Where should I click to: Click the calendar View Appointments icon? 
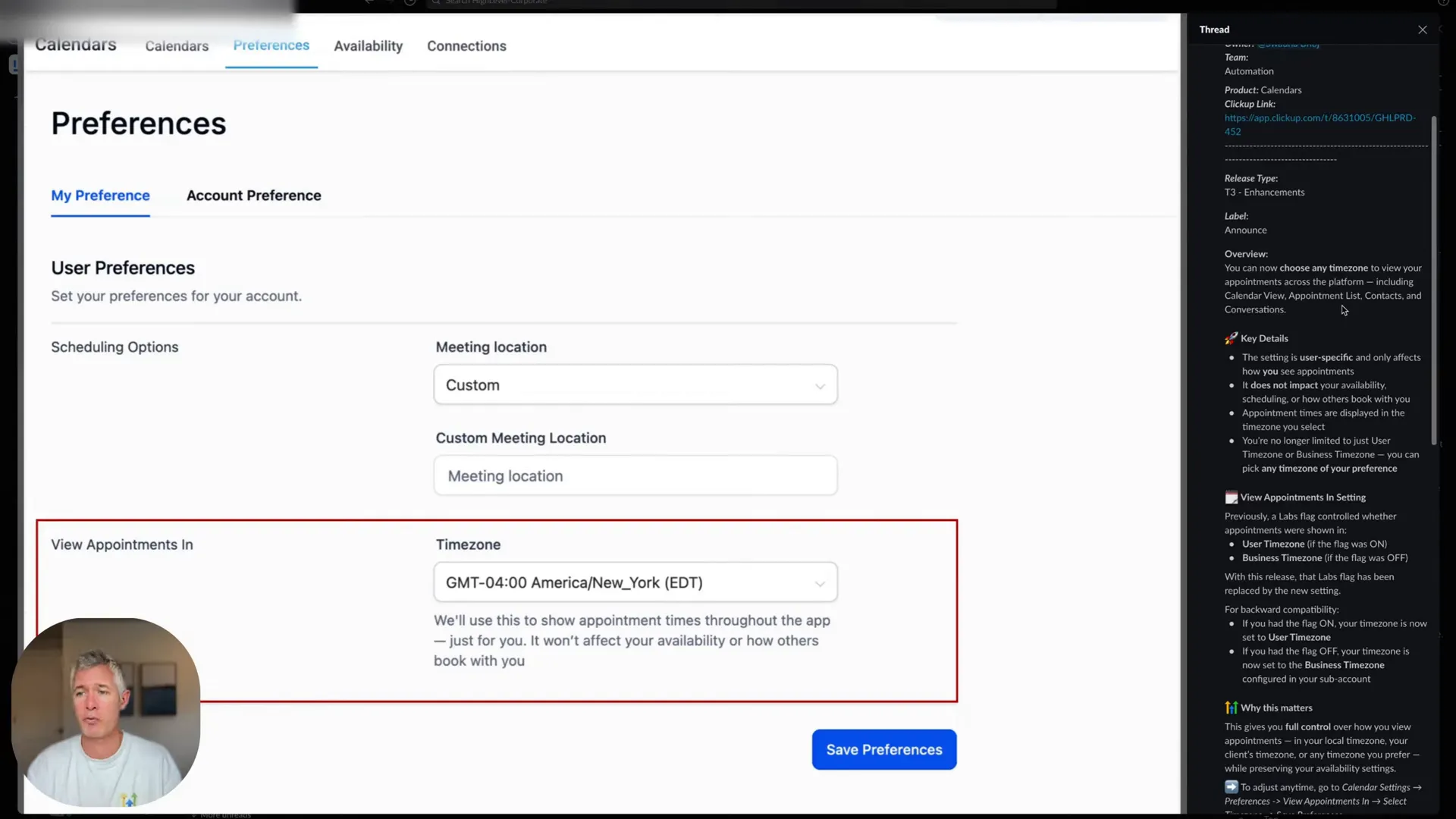[x=1231, y=497]
